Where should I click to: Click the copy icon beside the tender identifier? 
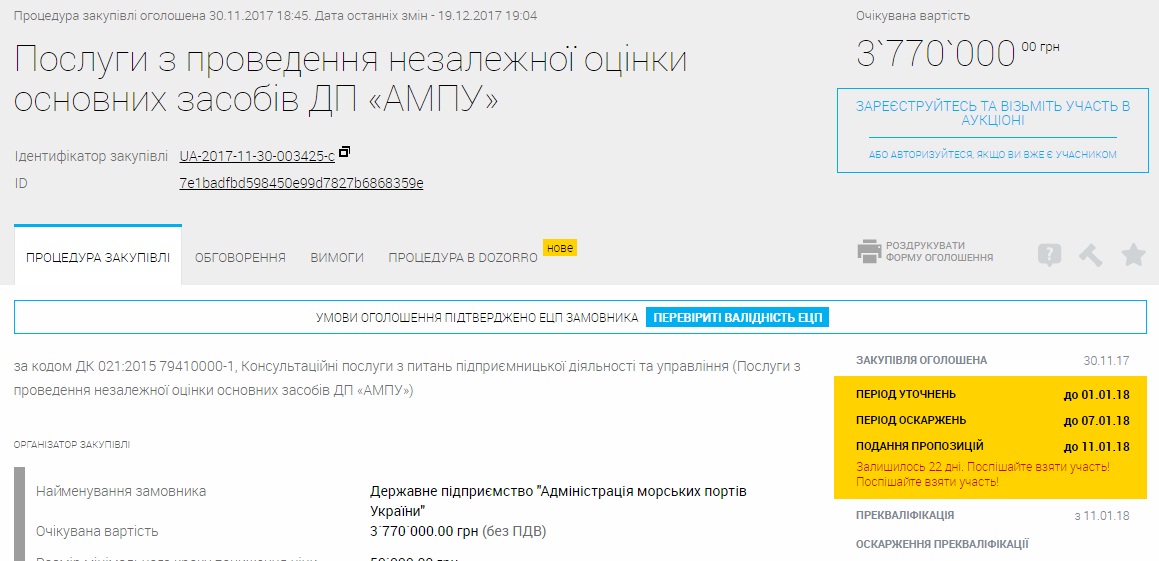coord(345,153)
